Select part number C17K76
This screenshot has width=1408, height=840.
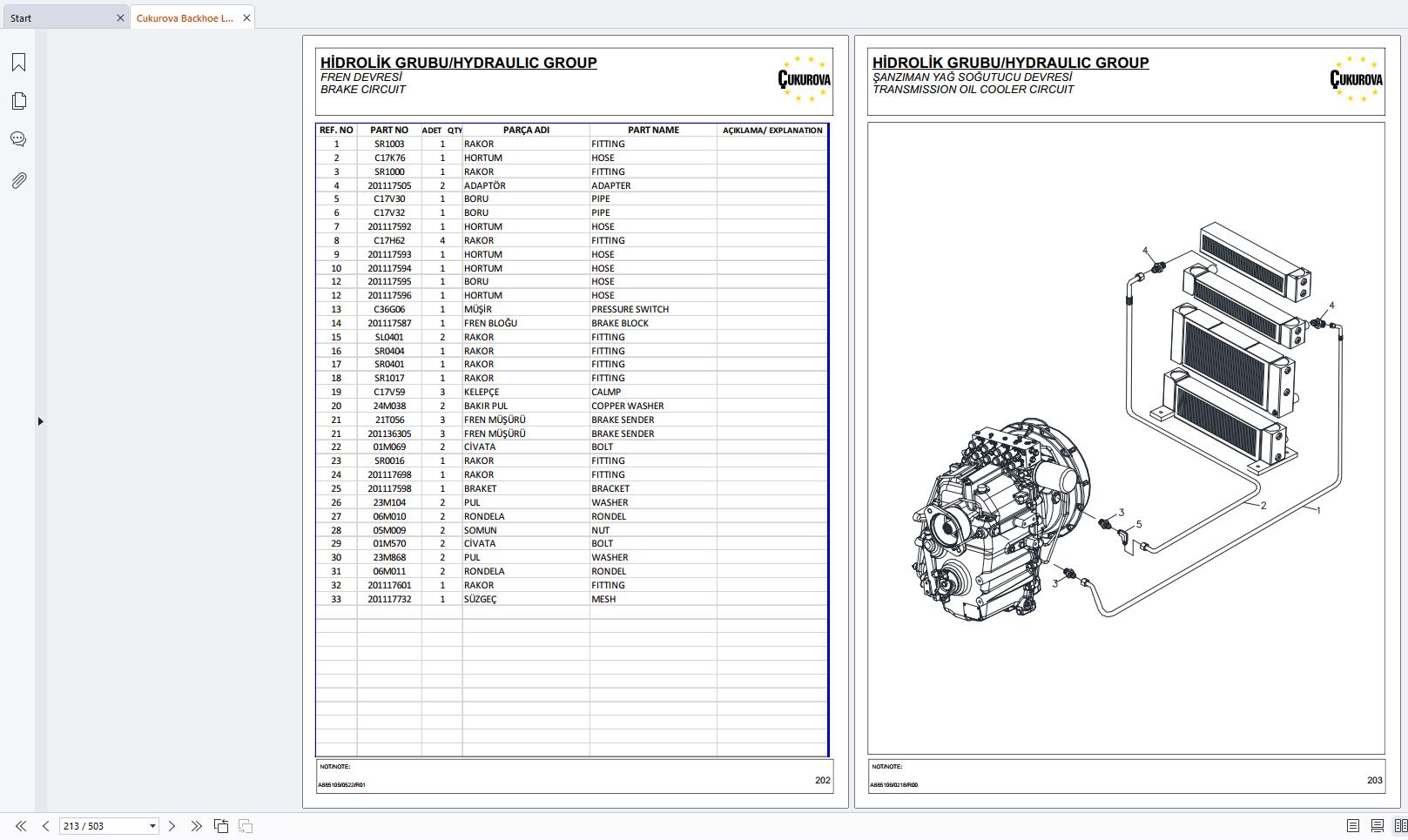point(389,158)
